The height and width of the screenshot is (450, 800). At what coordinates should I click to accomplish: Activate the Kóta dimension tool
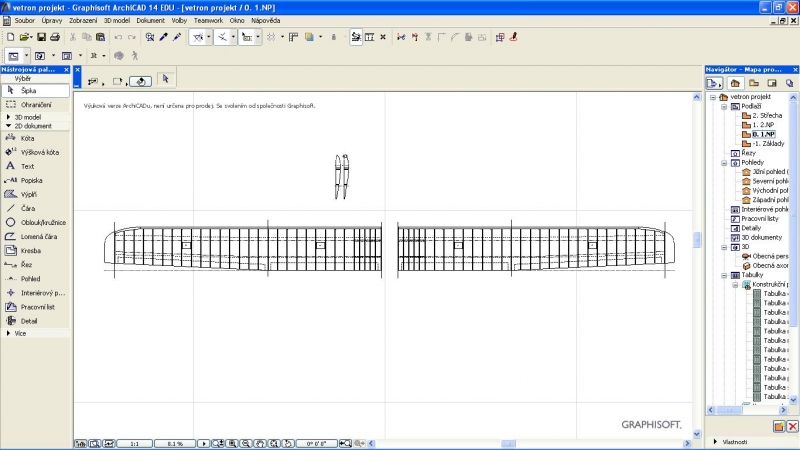coord(28,138)
